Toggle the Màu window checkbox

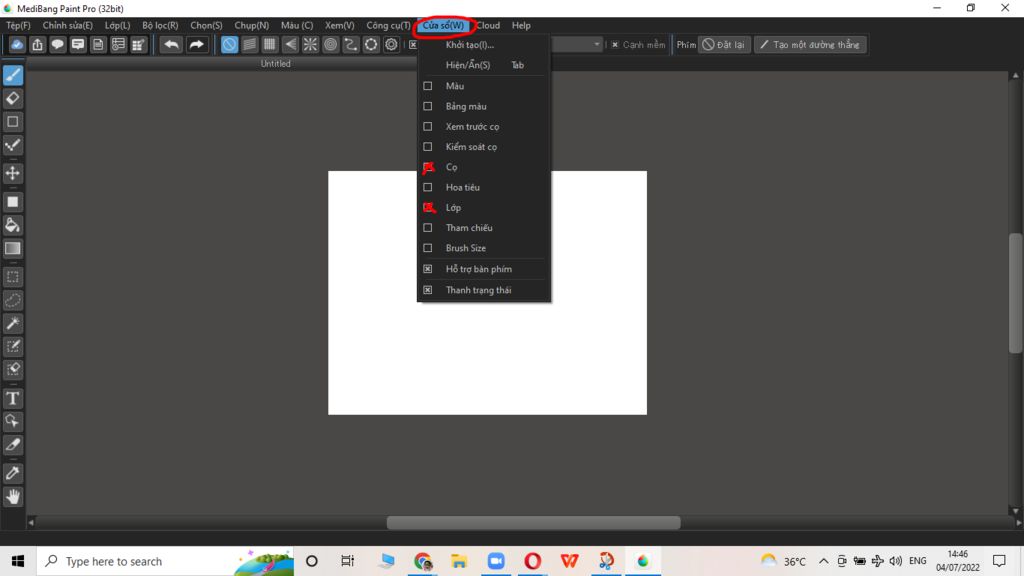pos(428,86)
